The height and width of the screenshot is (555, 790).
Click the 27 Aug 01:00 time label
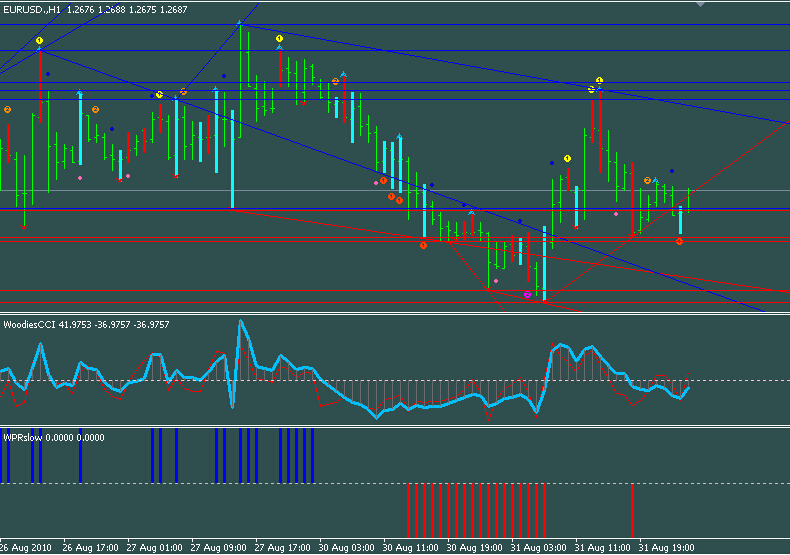coord(154,547)
